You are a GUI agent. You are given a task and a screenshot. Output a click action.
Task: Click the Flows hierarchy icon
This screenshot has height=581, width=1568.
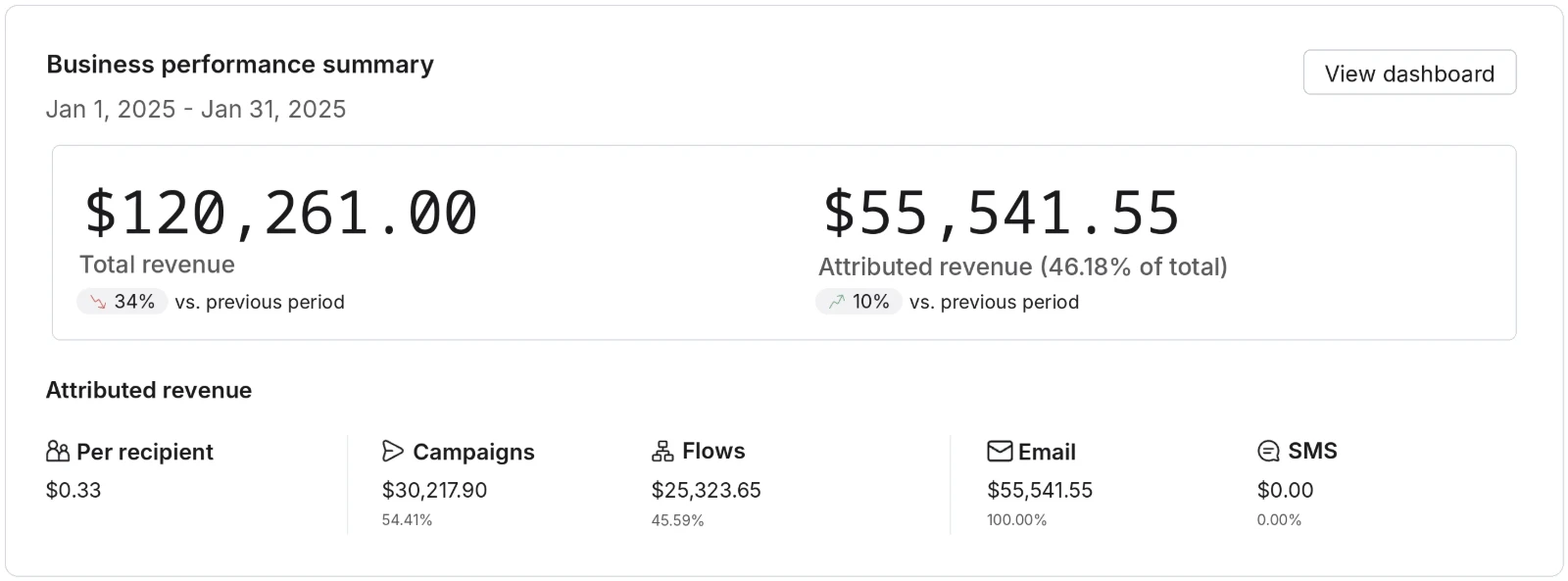(x=662, y=451)
